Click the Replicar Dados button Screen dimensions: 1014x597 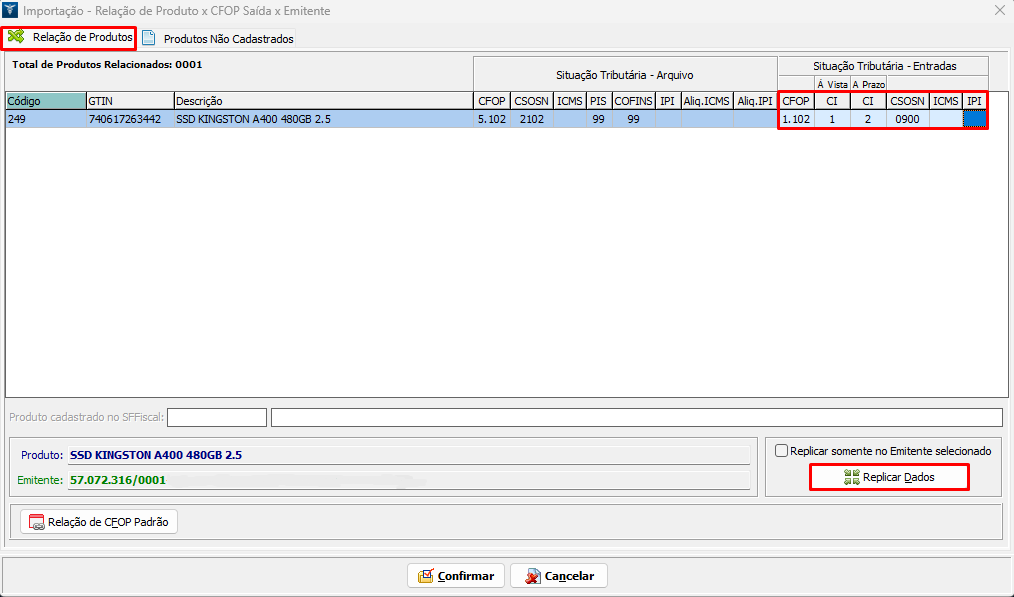pos(888,477)
